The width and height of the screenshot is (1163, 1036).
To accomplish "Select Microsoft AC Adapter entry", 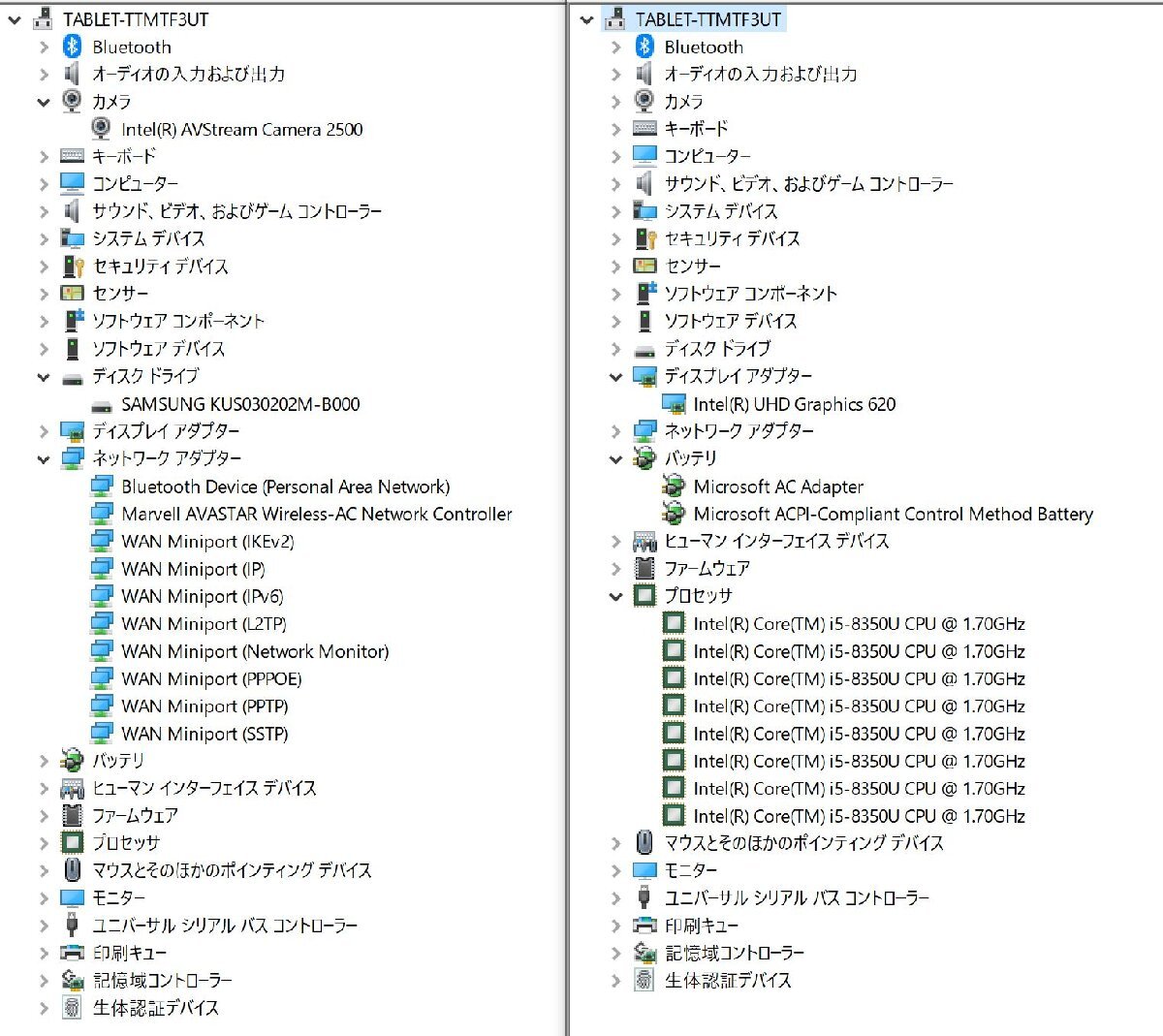I will pyautogui.click(x=778, y=487).
